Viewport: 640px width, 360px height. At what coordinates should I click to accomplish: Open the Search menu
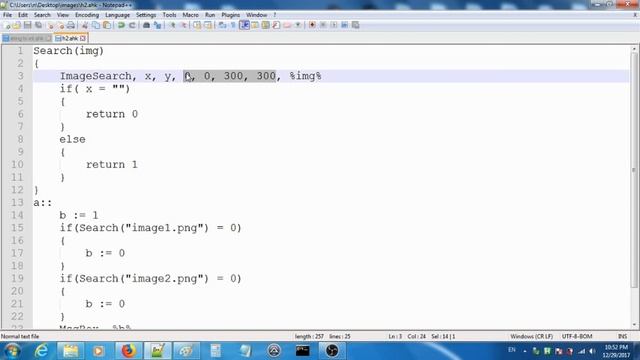[x=42, y=15]
